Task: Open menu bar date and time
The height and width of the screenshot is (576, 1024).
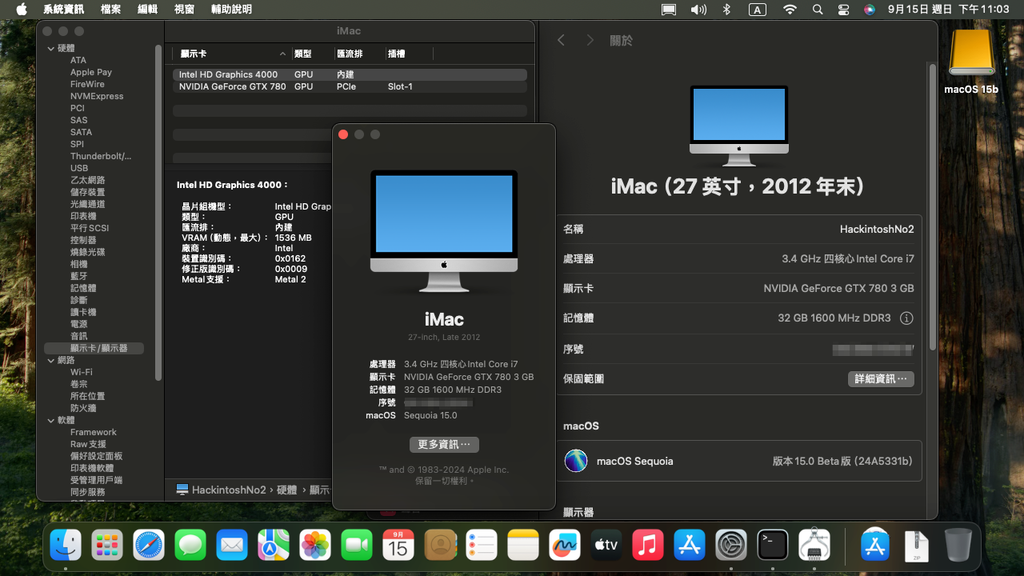Action: (948, 9)
